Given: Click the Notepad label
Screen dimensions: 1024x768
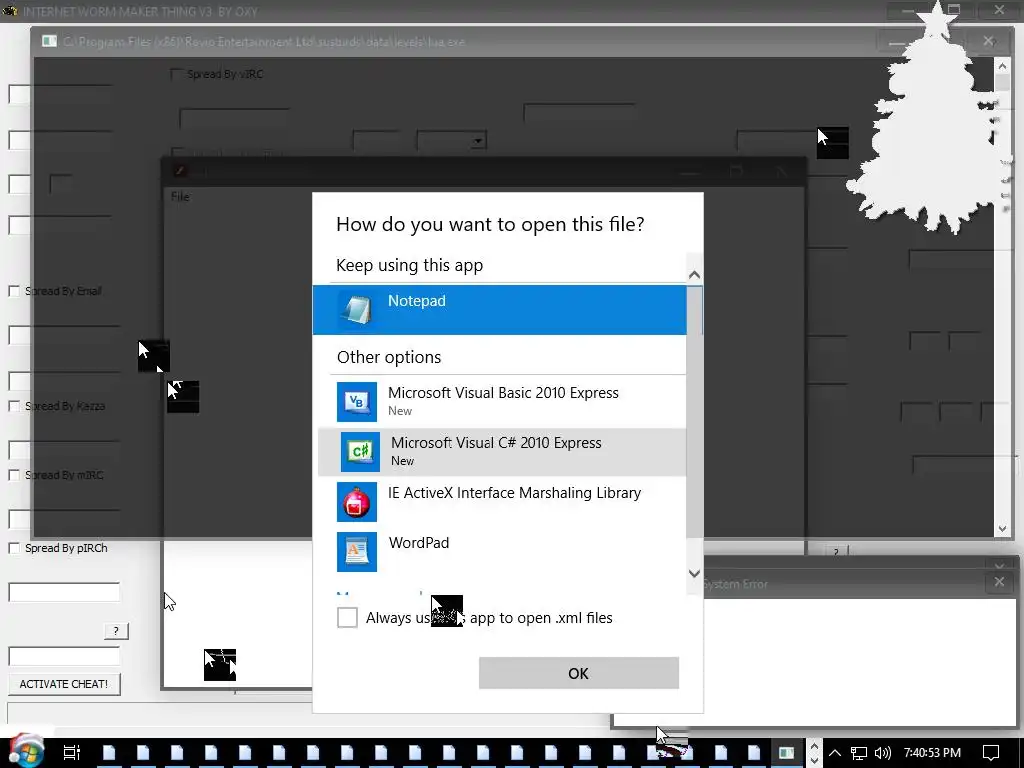Looking at the screenshot, I should coord(417,300).
